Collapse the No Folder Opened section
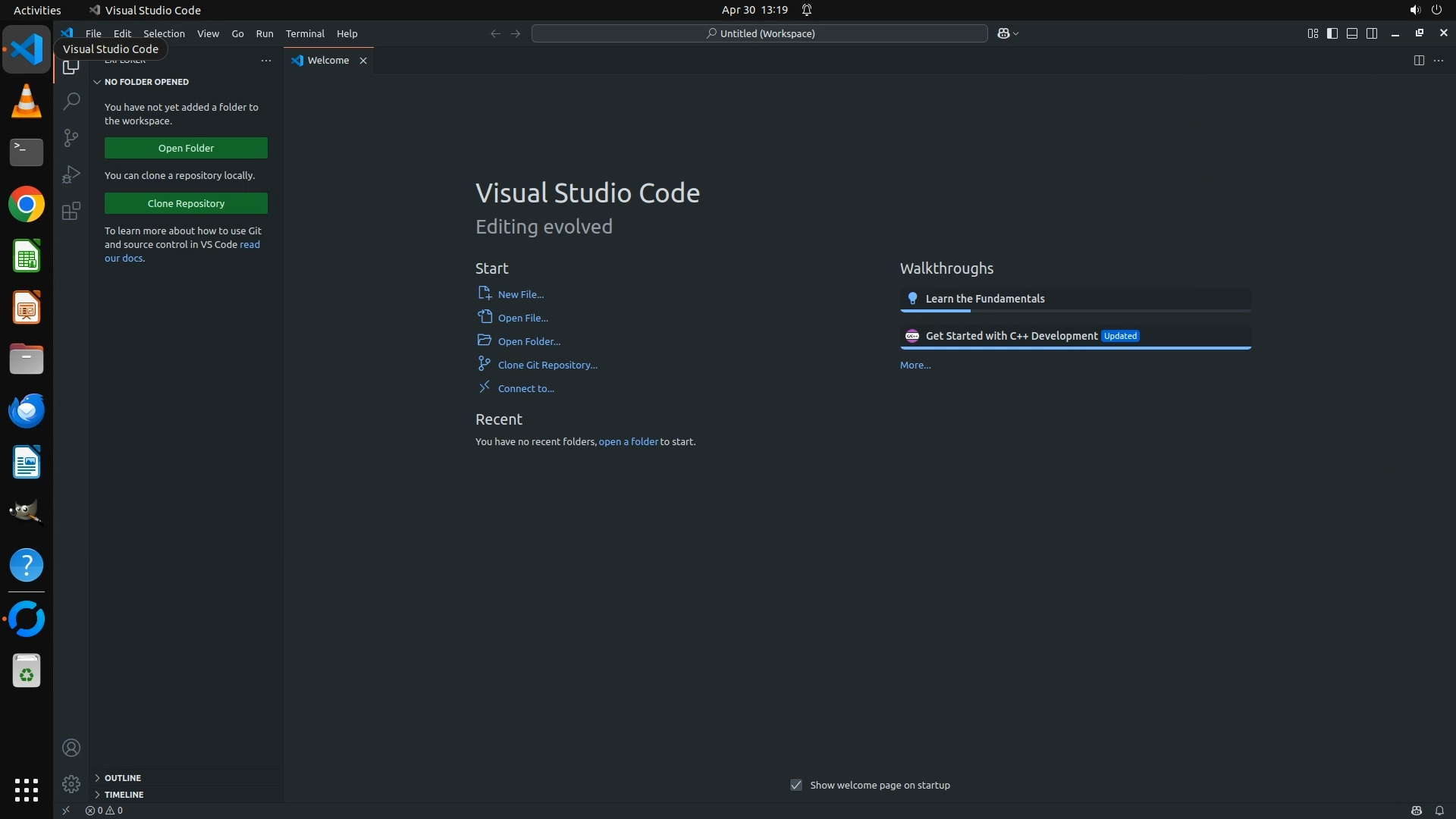Image resolution: width=1456 pixels, height=819 pixels. tap(146, 82)
